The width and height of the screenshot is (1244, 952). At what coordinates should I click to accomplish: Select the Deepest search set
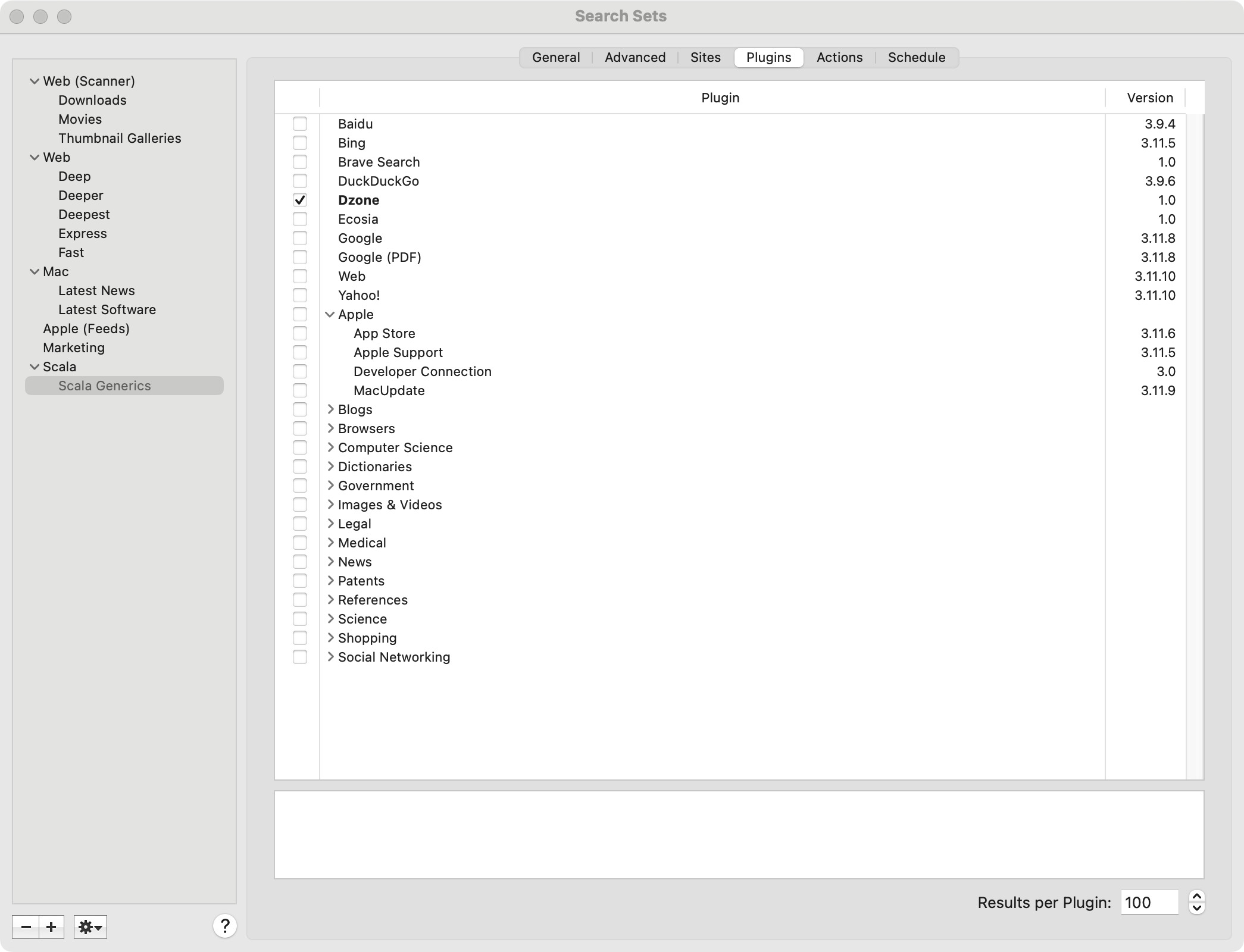[84, 215]
